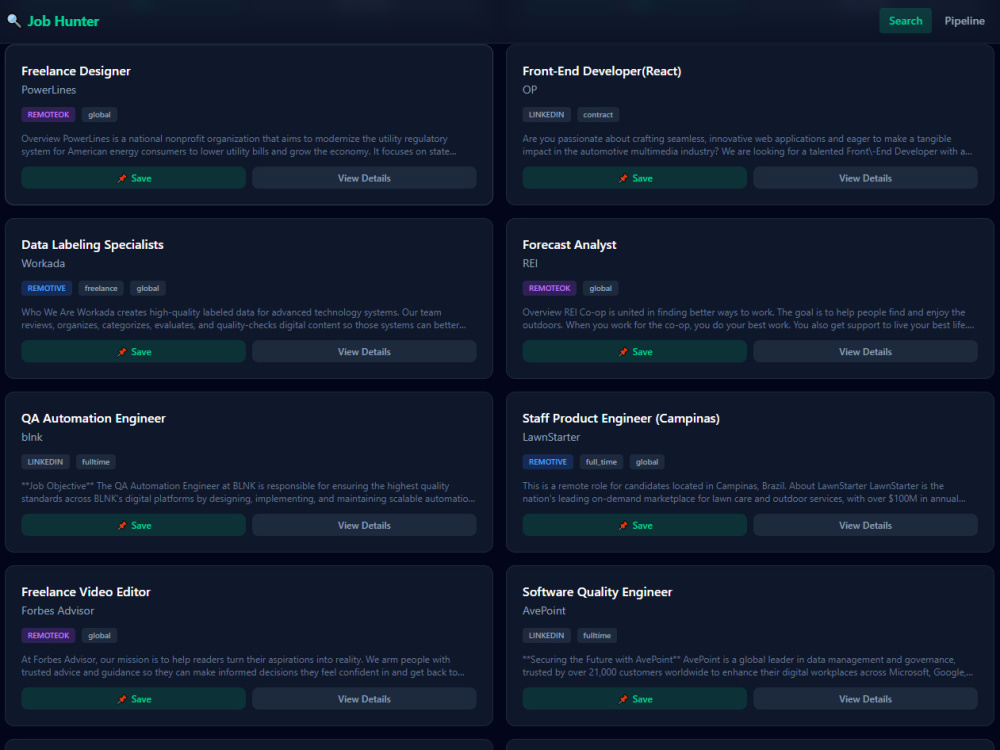This screenshot has height=750, width=1000.
Task: Save the Forecast Analyst job
Action: (x=635, y=351)
